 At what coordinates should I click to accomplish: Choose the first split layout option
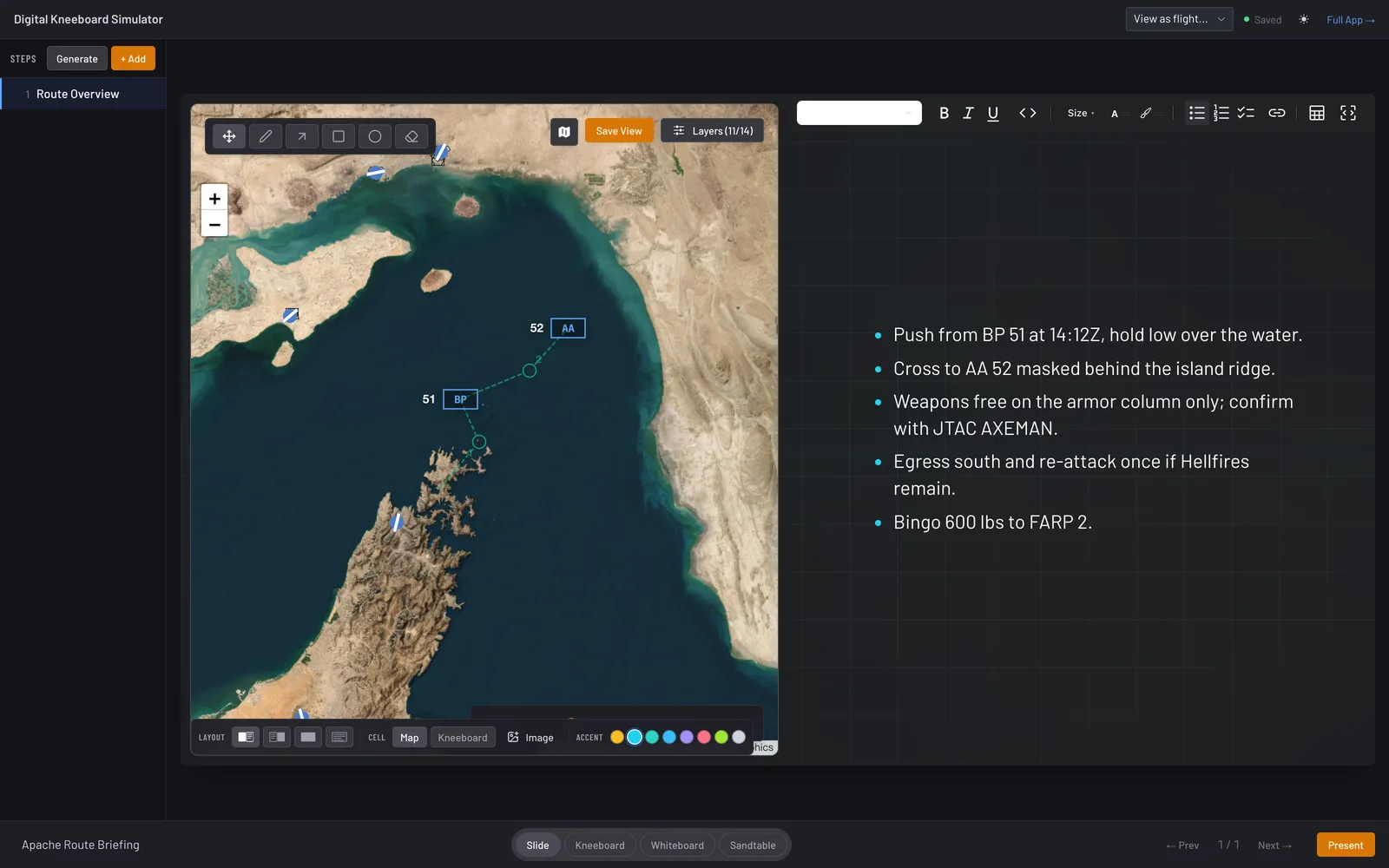(247, 737)
